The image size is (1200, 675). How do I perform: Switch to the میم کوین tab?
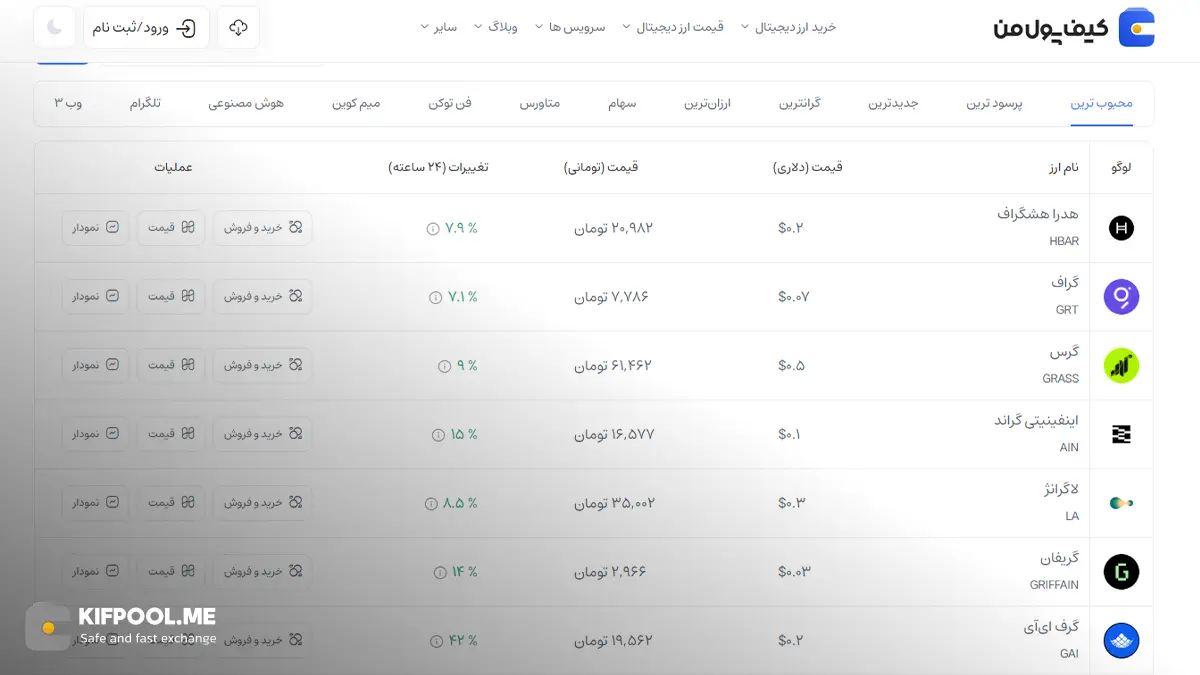pyautogui.click(x=357, y=103)
